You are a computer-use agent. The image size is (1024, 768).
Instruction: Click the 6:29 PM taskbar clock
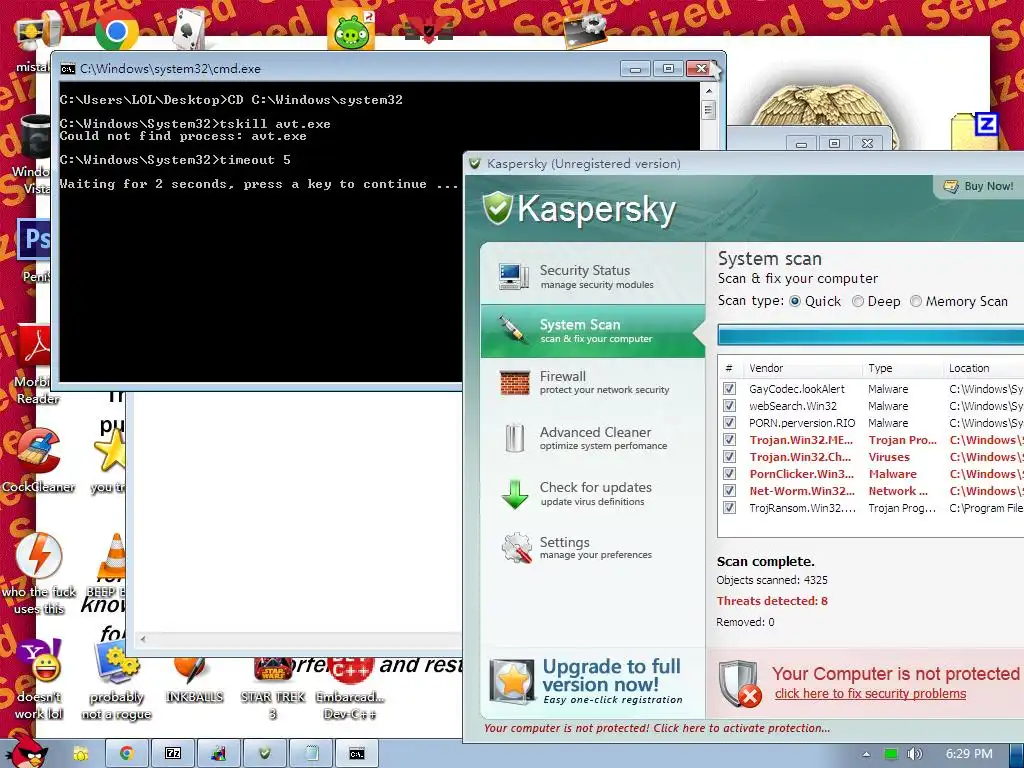click(969, 754)
